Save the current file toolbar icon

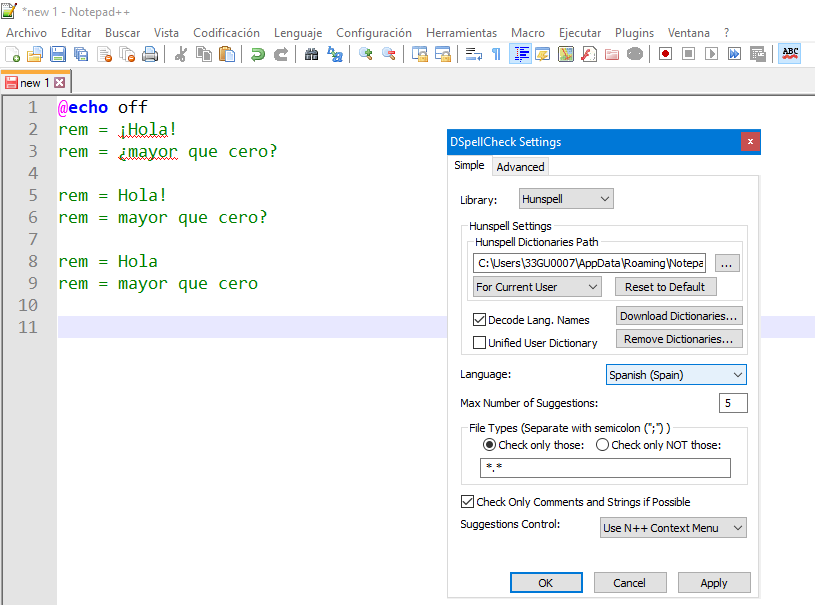[58, 54]
